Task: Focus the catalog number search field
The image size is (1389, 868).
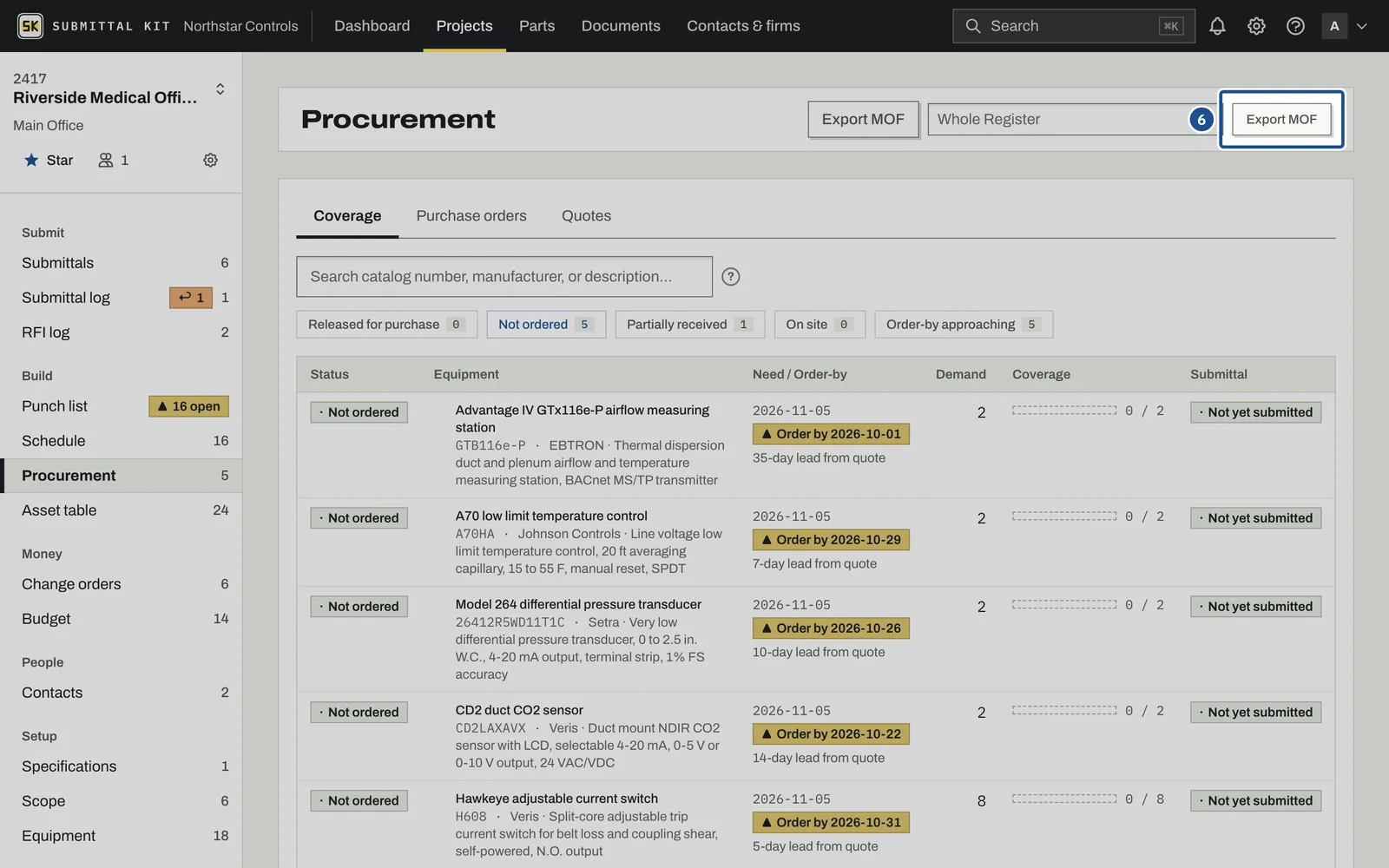Action: click(x=504, y=277)
